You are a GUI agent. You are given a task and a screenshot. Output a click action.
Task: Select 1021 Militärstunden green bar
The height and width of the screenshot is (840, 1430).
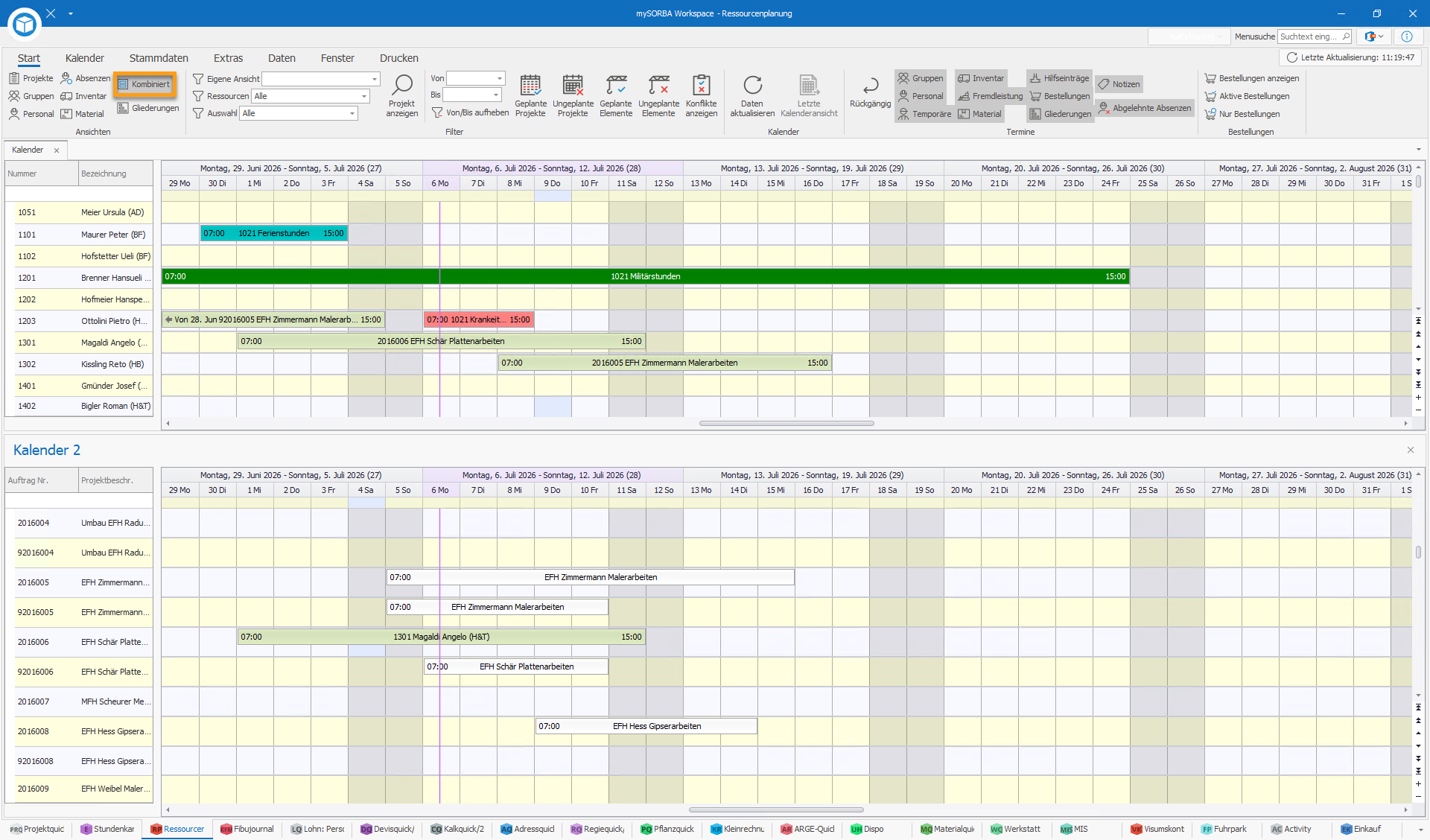[x=646, y=276]
